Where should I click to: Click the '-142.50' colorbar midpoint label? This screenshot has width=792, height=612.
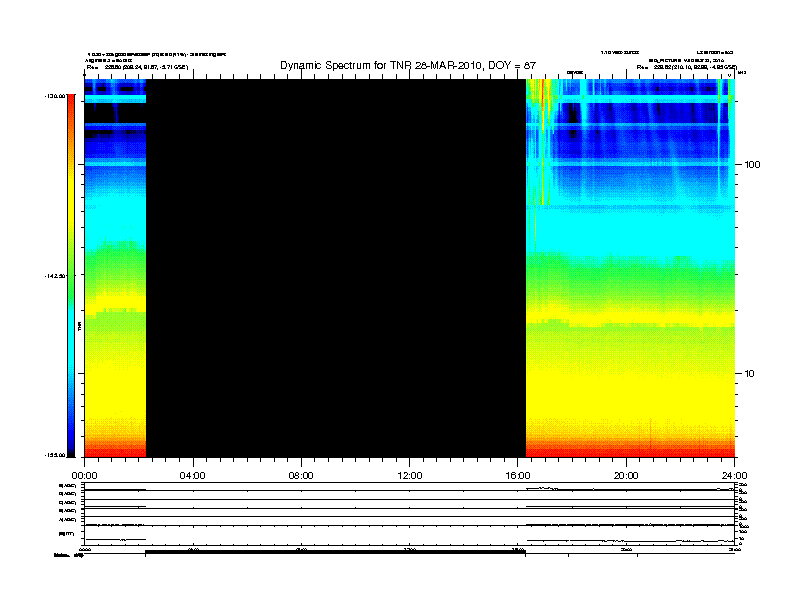click(55, 276)
